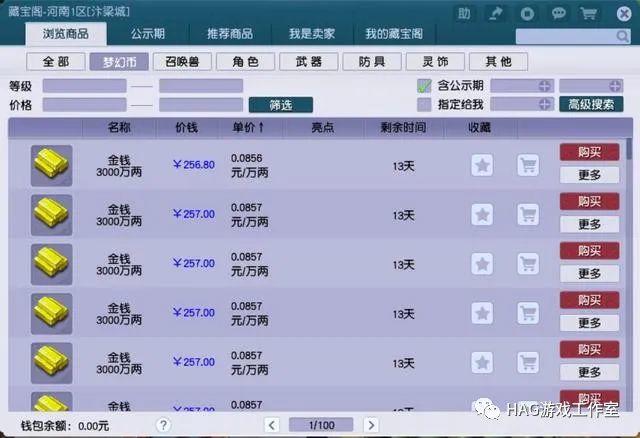Screen dimensions: 640x438
Task: Select the 其他 category
Action: (499, 62)
